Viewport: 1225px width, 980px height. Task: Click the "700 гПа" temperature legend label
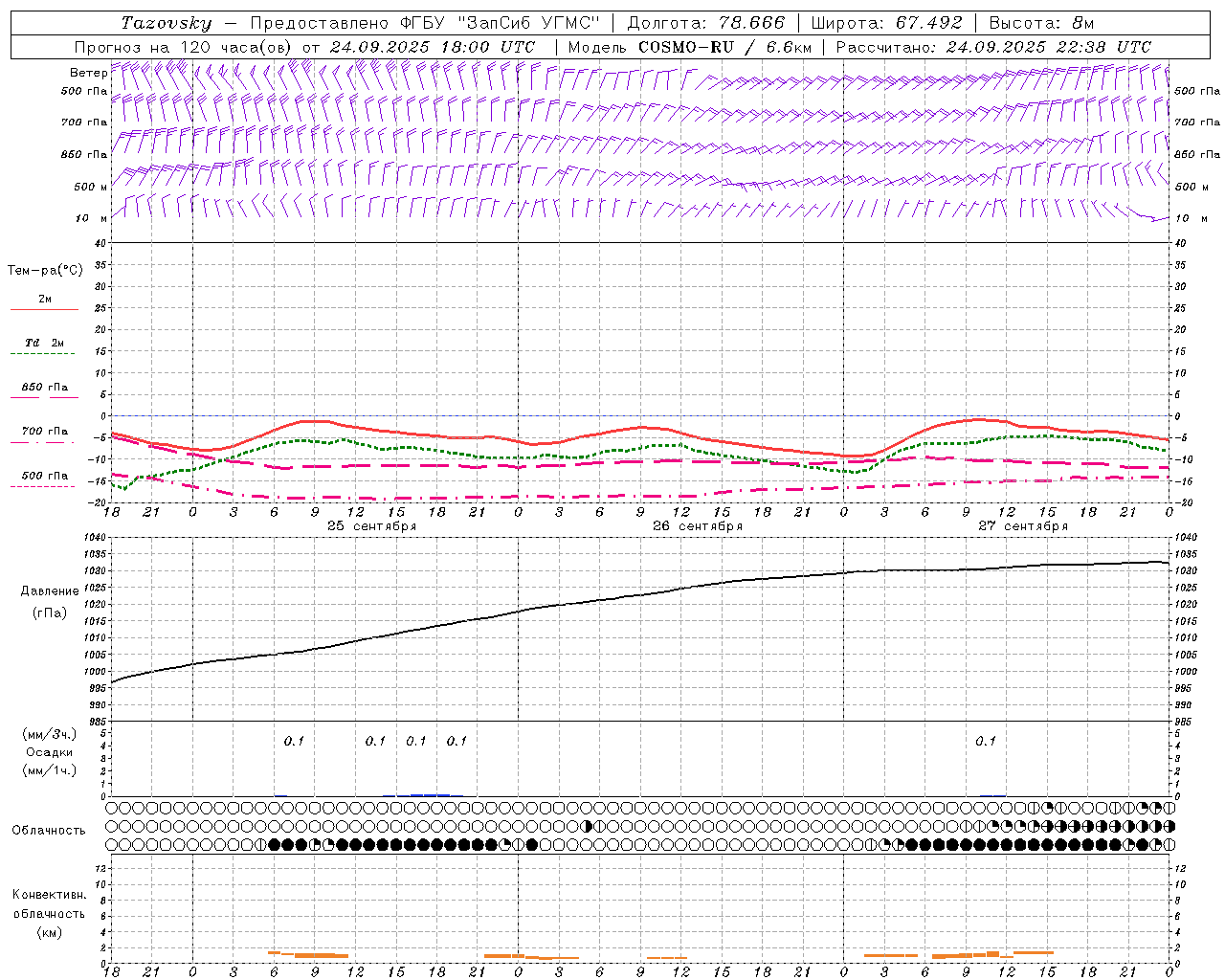coord(45,431)
